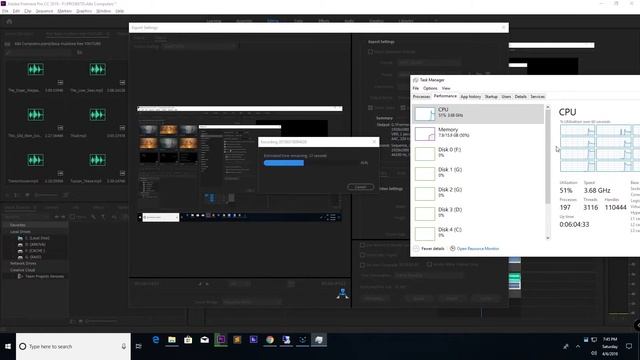Select the CPU graph thumbnail in Task Manager sidebar
The height and width of the screenshot is (360, 640).
[x=425, y=114]
